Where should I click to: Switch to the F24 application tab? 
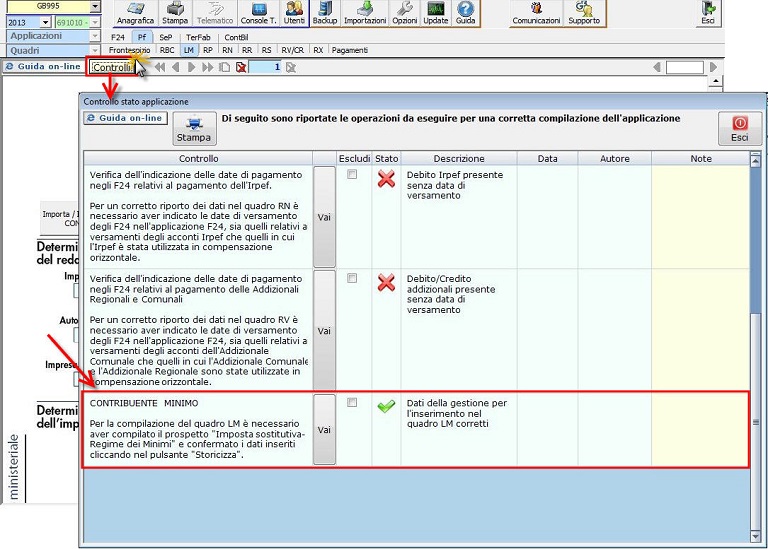118,37
